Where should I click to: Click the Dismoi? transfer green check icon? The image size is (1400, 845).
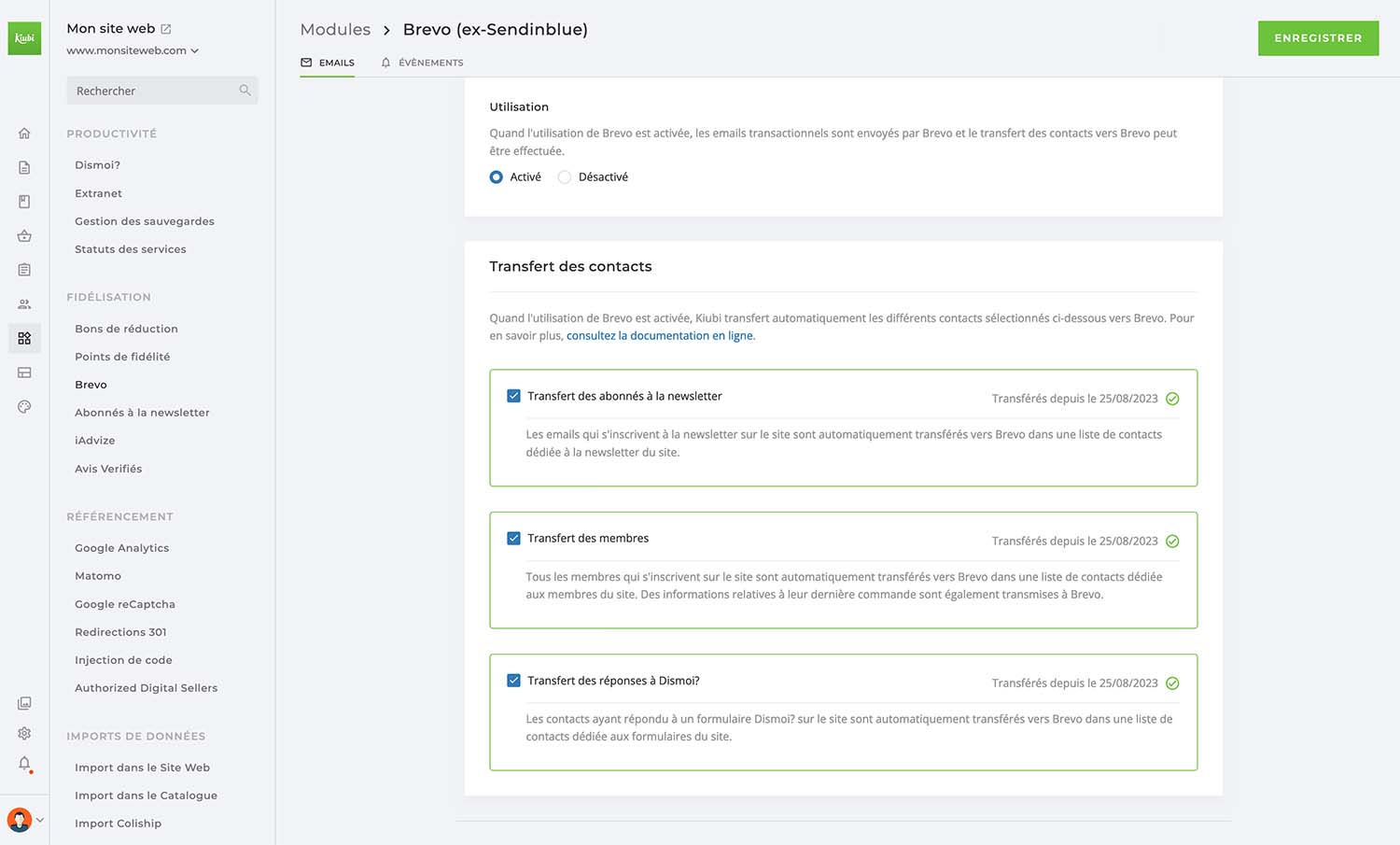tap(1172, 683)
